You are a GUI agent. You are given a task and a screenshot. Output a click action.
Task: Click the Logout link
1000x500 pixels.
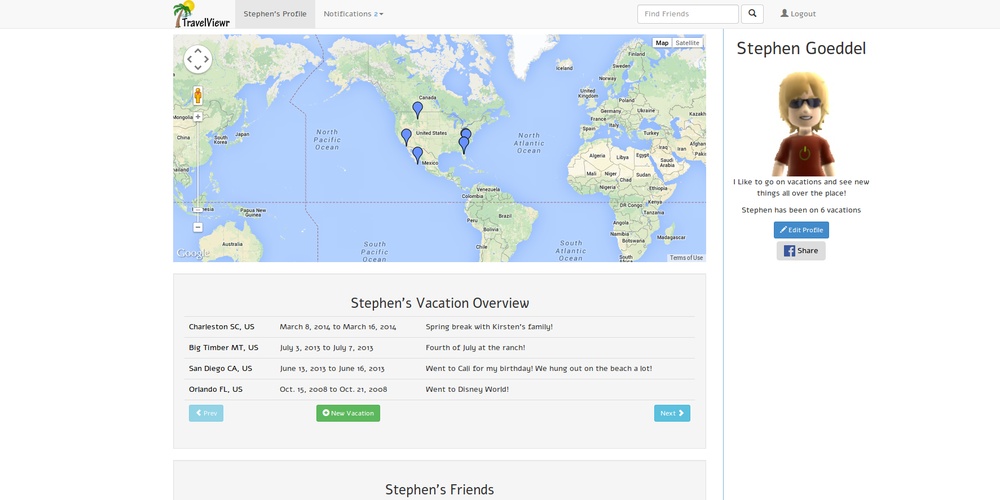point(798,14)
